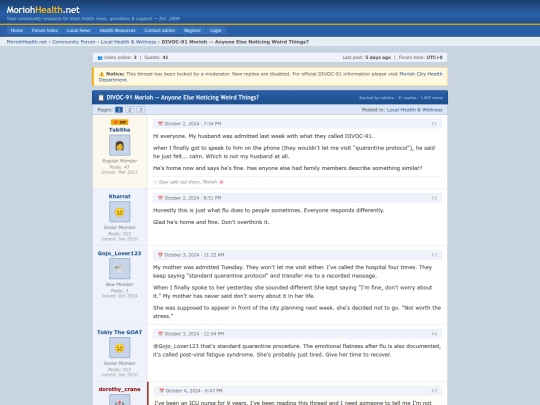Click MoriohHealth.net breadcrumb link
This screenshot has height=405, width=540.
(x=27, y=42)
